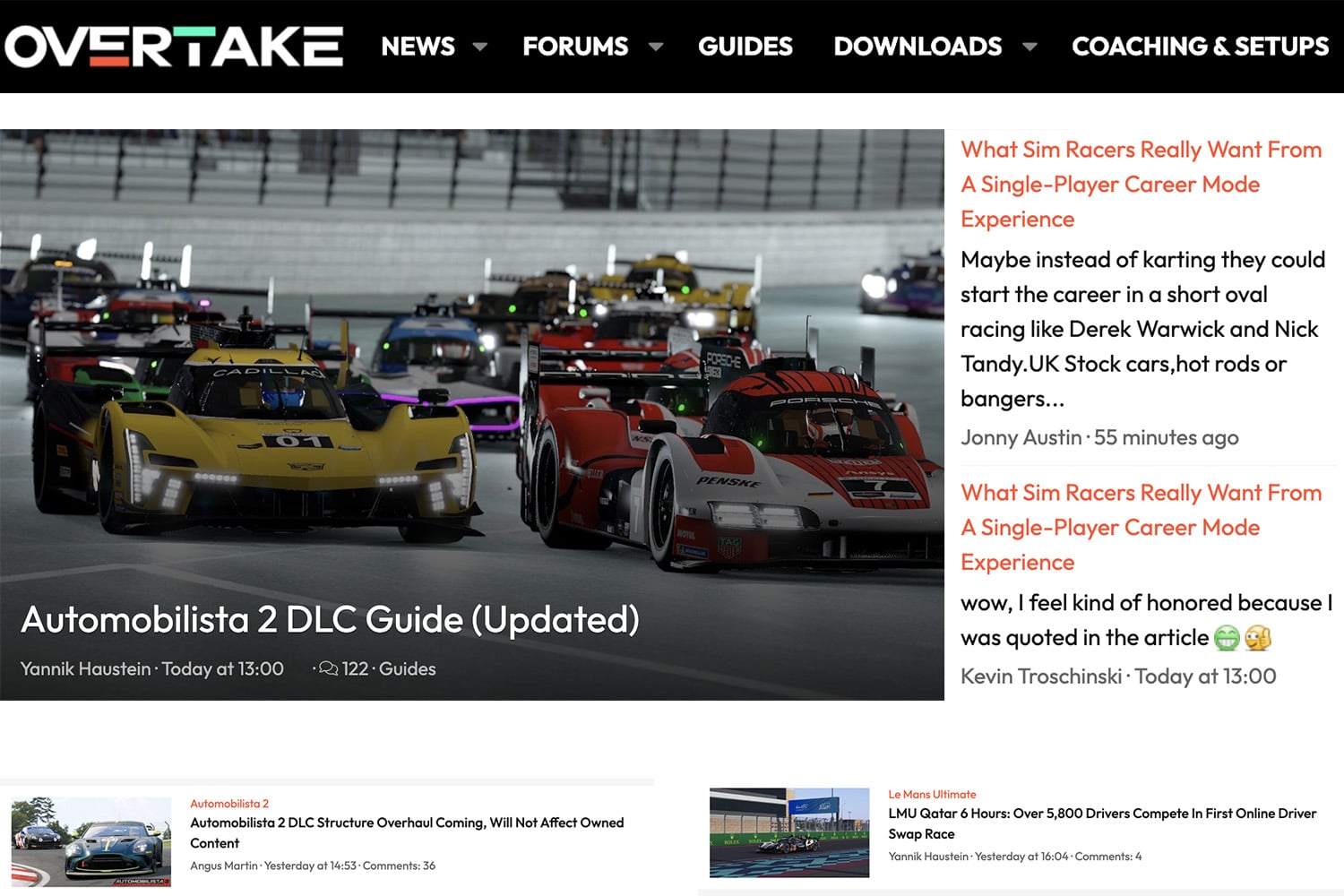This screenshot has width=1344, height=896.
Task: Open Kevin Troschinski's commented career mode article
Action: (x=1141, y=527)
